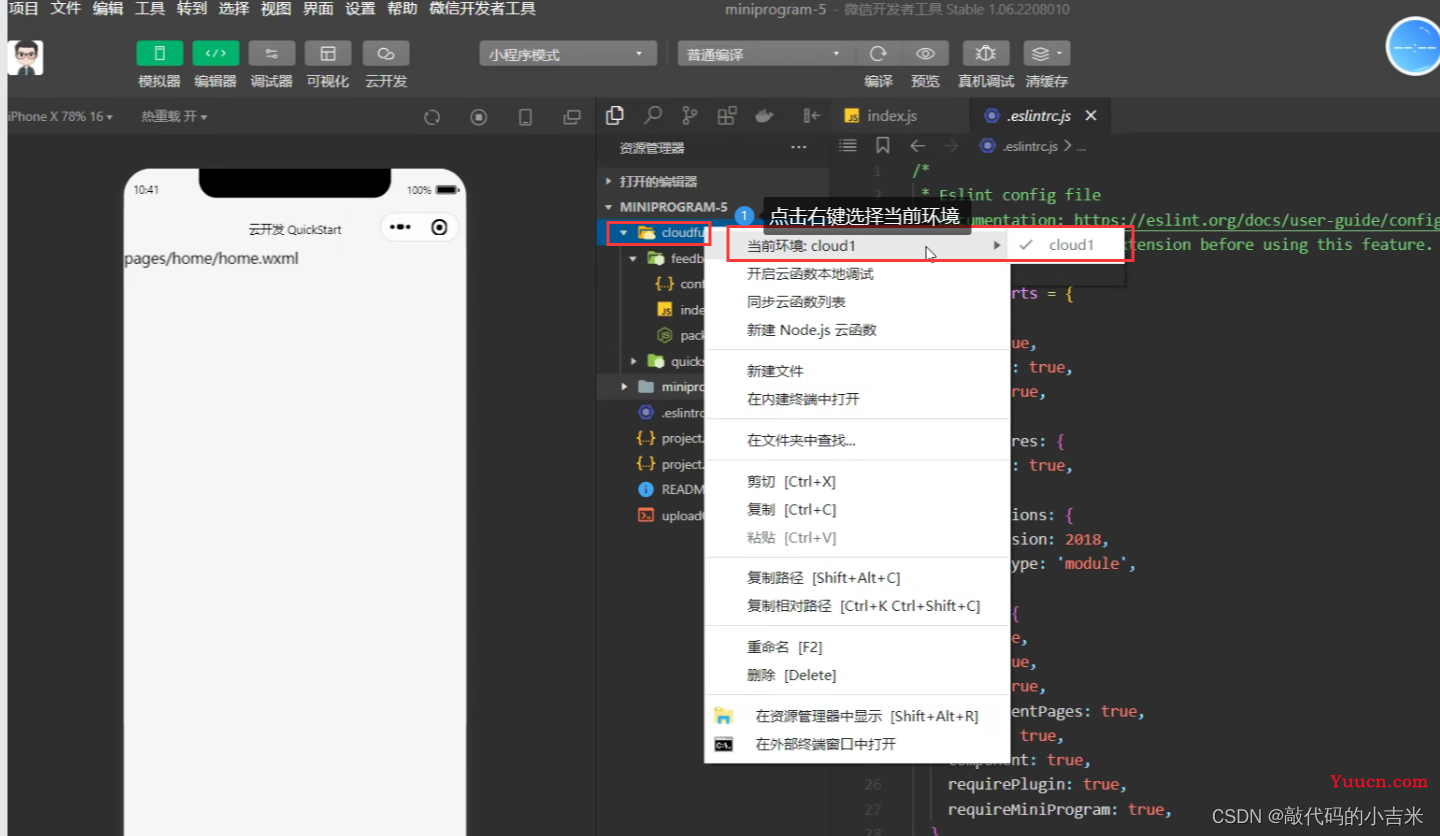
Task: Click the breadcrumb outline list icon
Action: click(848, 146)
